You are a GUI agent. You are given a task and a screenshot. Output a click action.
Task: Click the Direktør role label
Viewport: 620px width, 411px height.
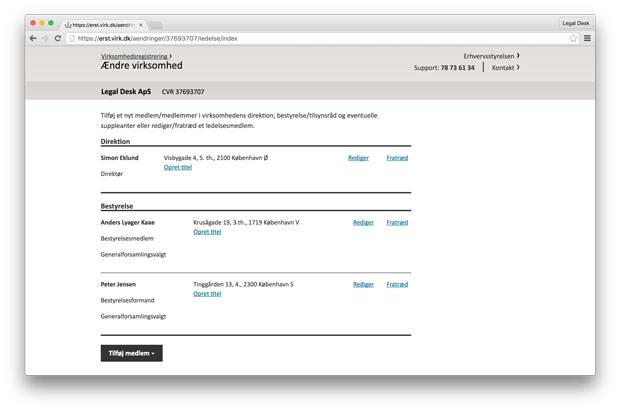click(x=112, y=174)
